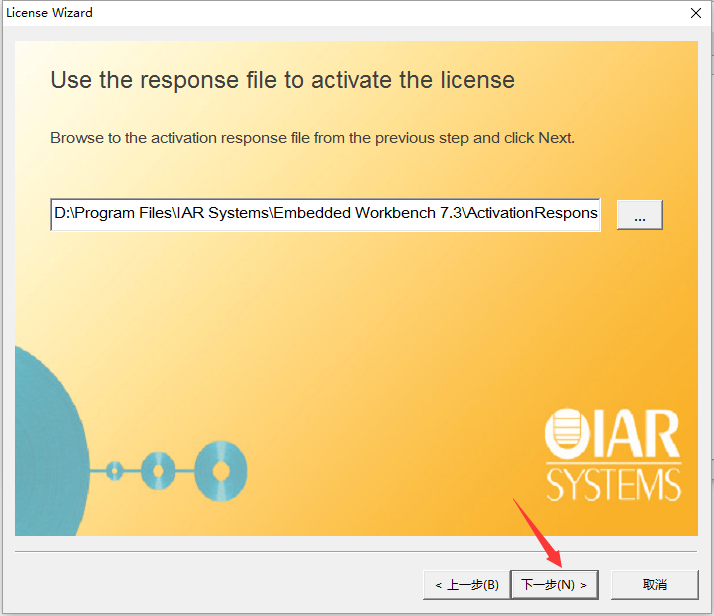Close the License Wizard window
Image resolution: width=714 pixels, height=616 pixels.
coord(696,13)
